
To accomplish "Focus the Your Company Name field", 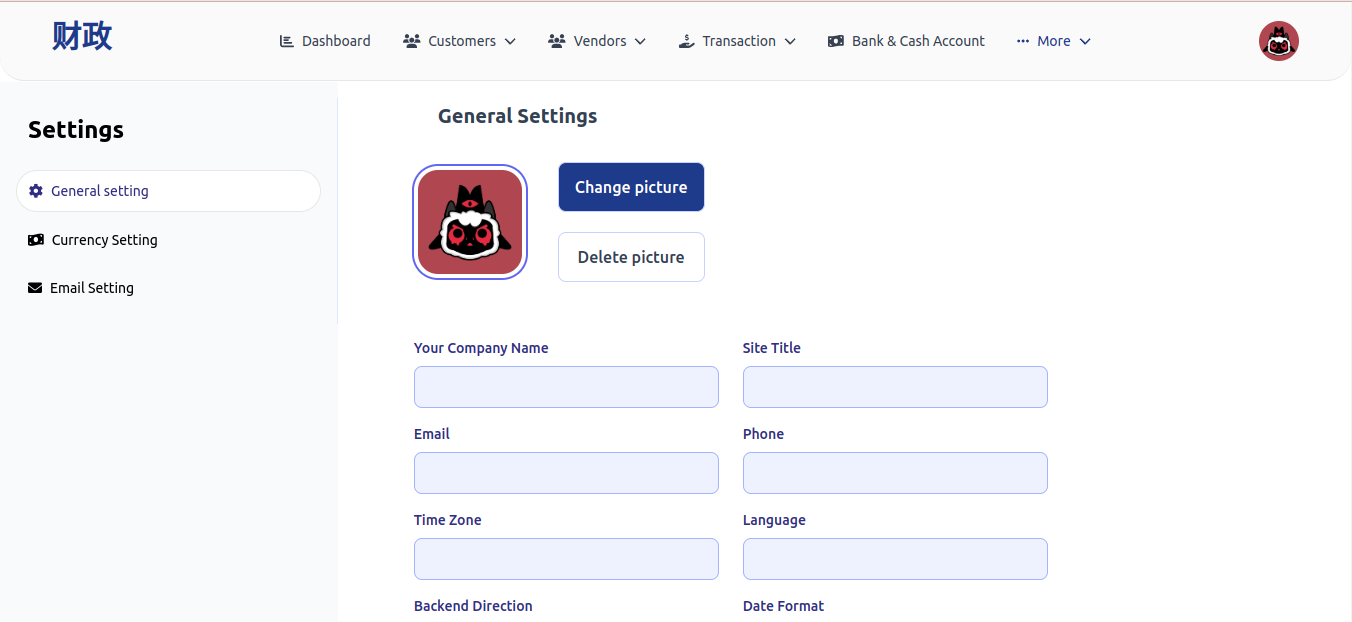I will pos(566,387).
